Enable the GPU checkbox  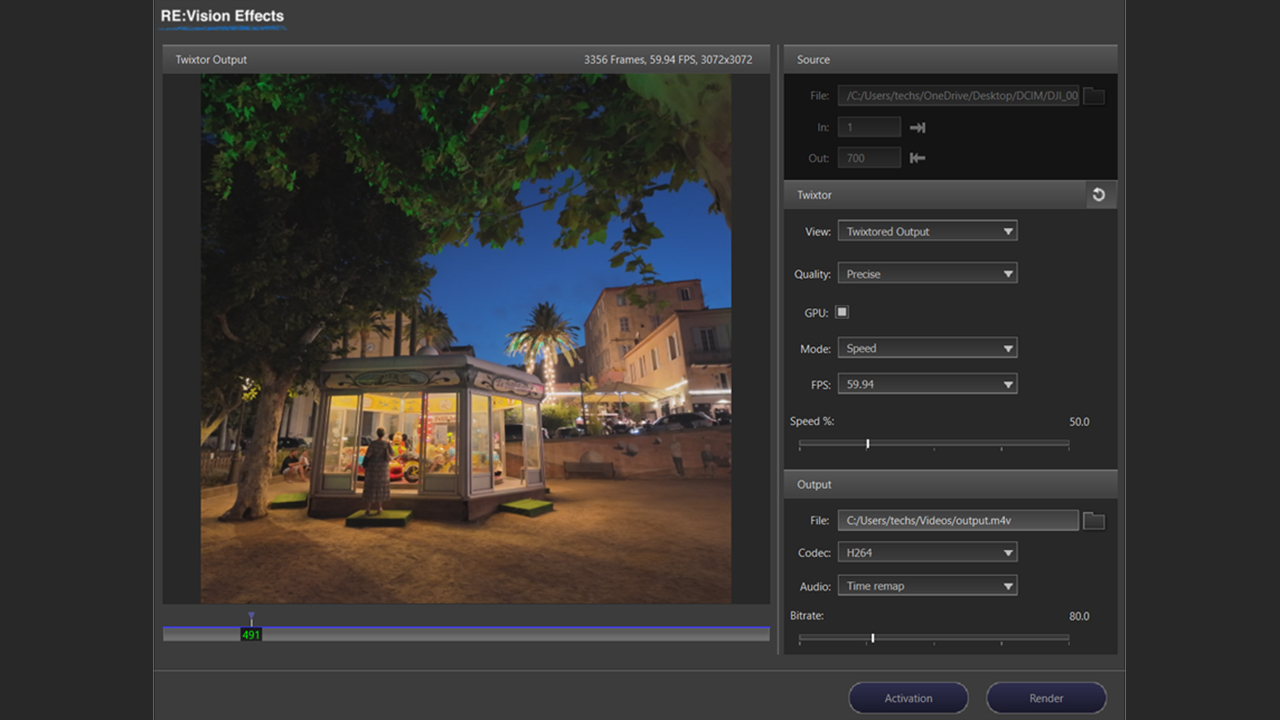point(842,312)
